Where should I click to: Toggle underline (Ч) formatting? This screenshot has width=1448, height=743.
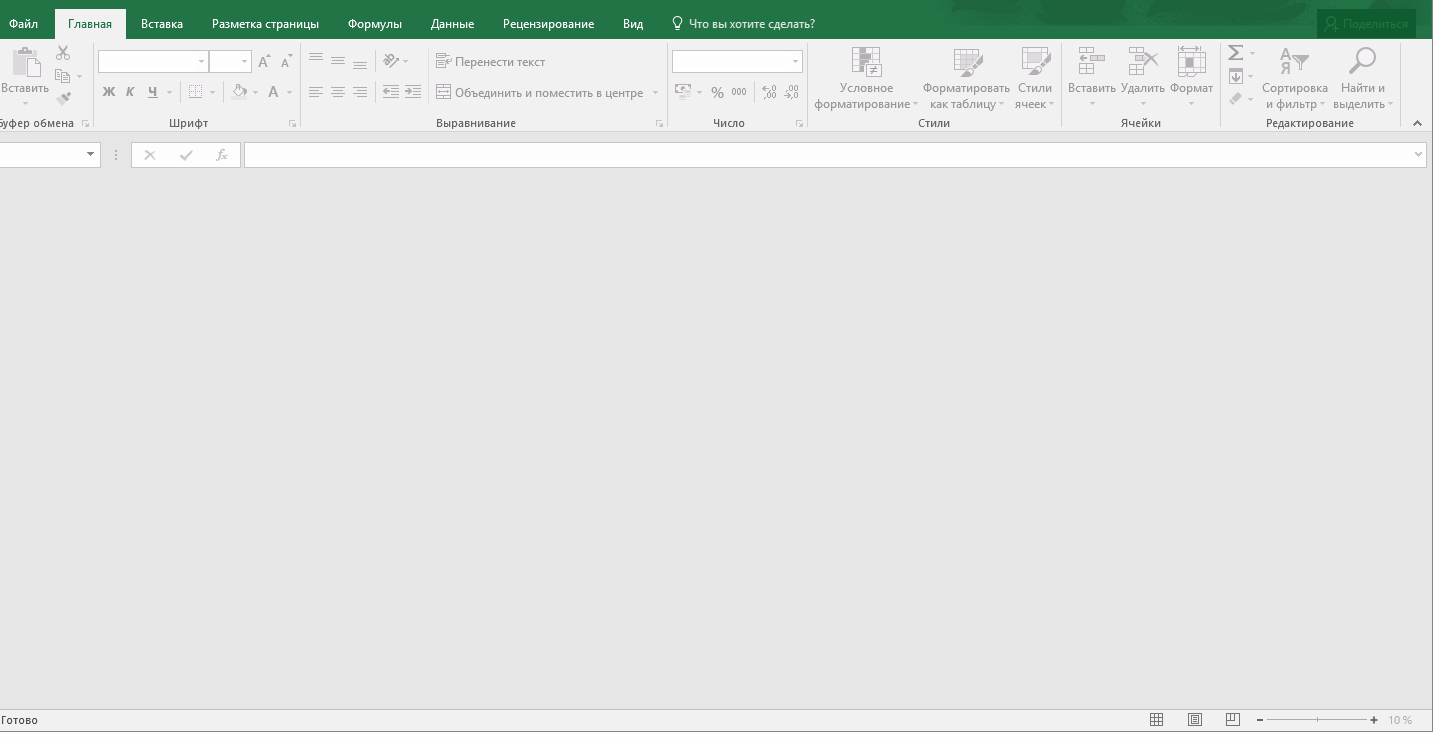point(152,92)
